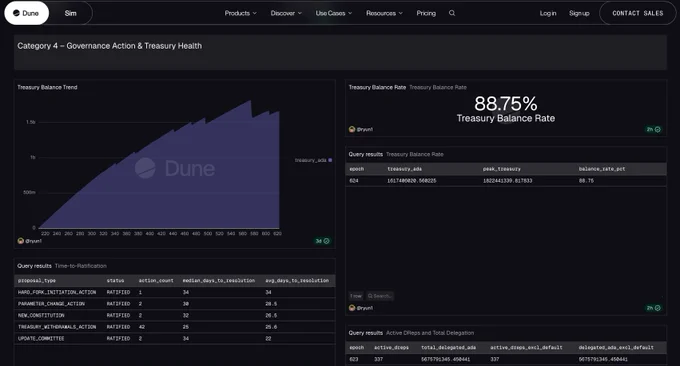
Task: Open the Sign up link
Action: [x=579, y=13]
